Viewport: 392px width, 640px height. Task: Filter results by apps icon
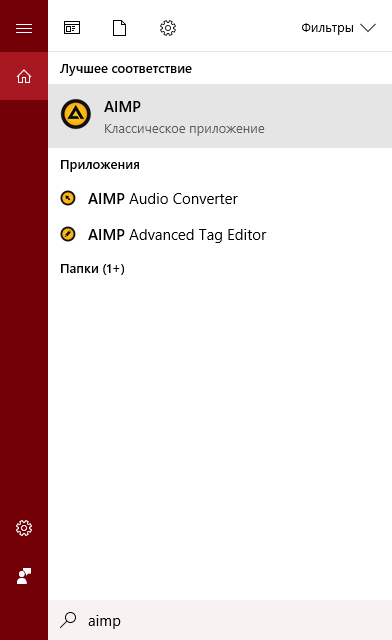coord(72,28)
